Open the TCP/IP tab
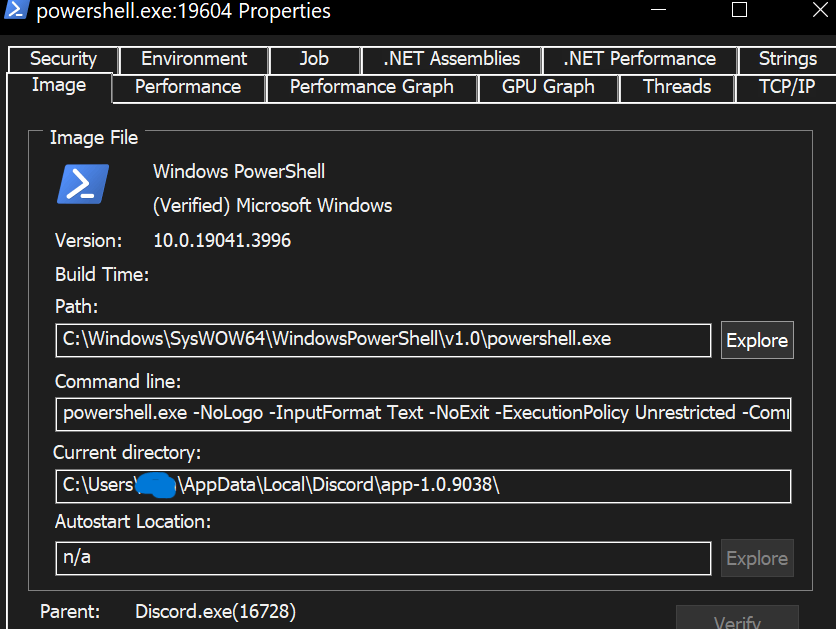The height and width of the screenshot is (629, 836). click(x=787, y=87)
